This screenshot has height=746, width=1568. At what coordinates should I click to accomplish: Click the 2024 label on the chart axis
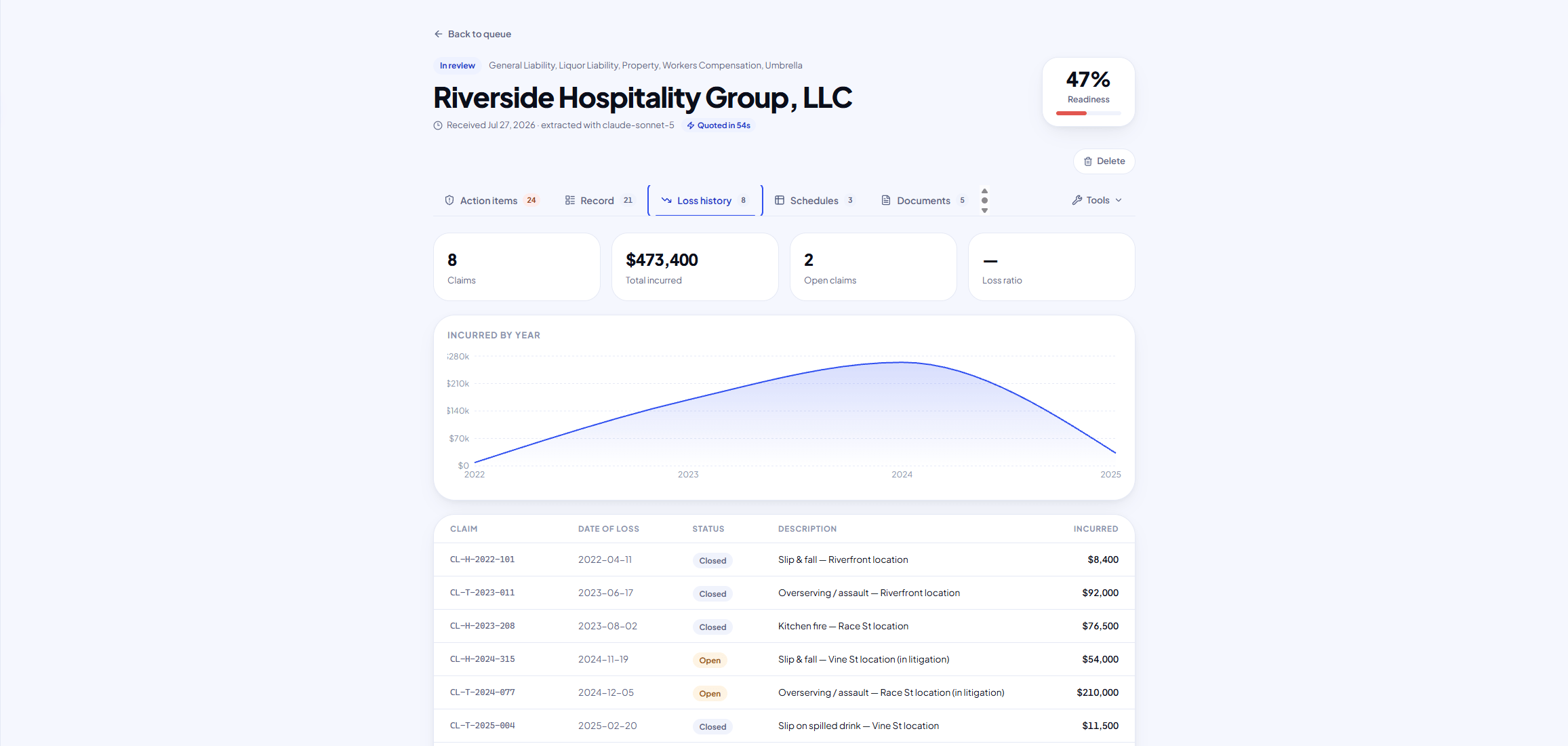tap(902, 475)
